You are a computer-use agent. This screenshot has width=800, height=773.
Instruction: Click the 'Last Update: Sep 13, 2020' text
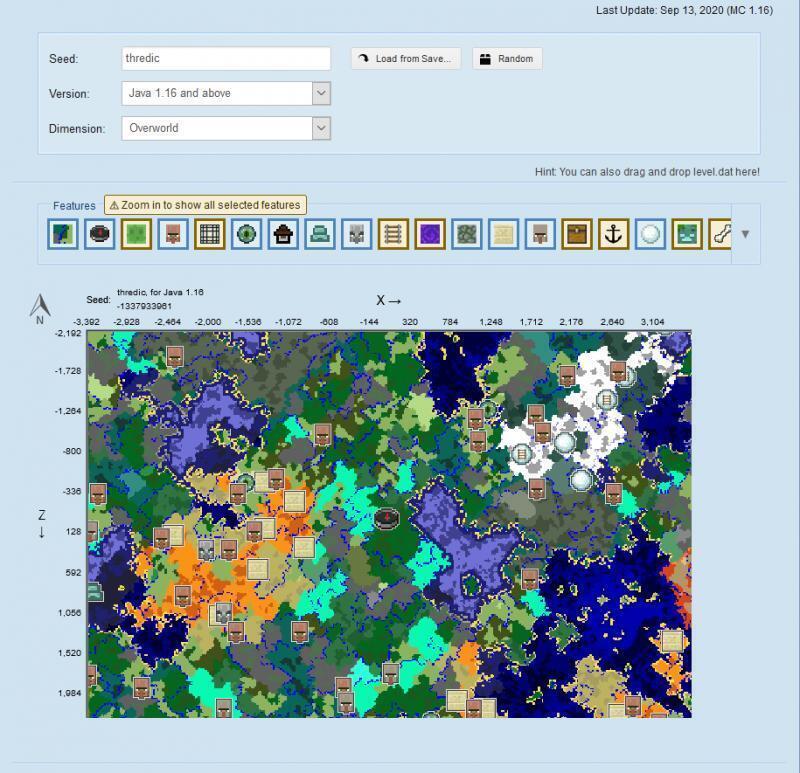[684, 10]
